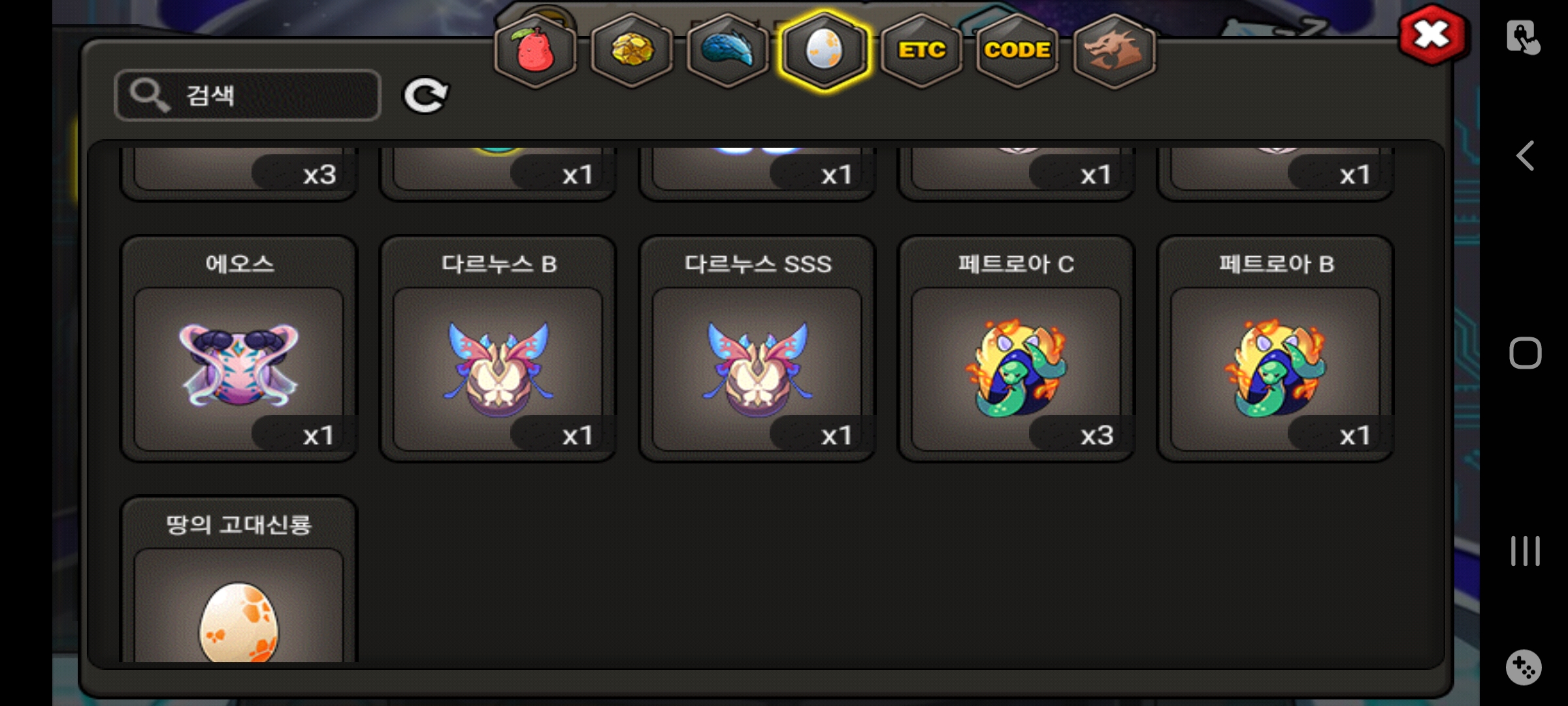The width and height of the screenshot is (1568, 706).
Task: Select the 다르누스 SSS egg item
Action: click(x=757, y=348)
